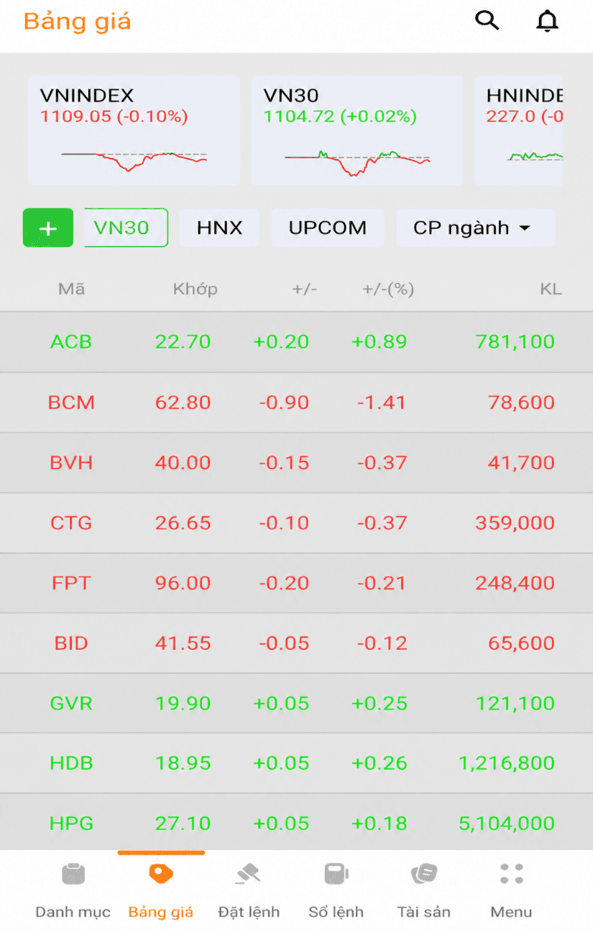Select the VN30 watchlist tab
Viewport: 593px width, 931px height.
click(x=126, y=227)
